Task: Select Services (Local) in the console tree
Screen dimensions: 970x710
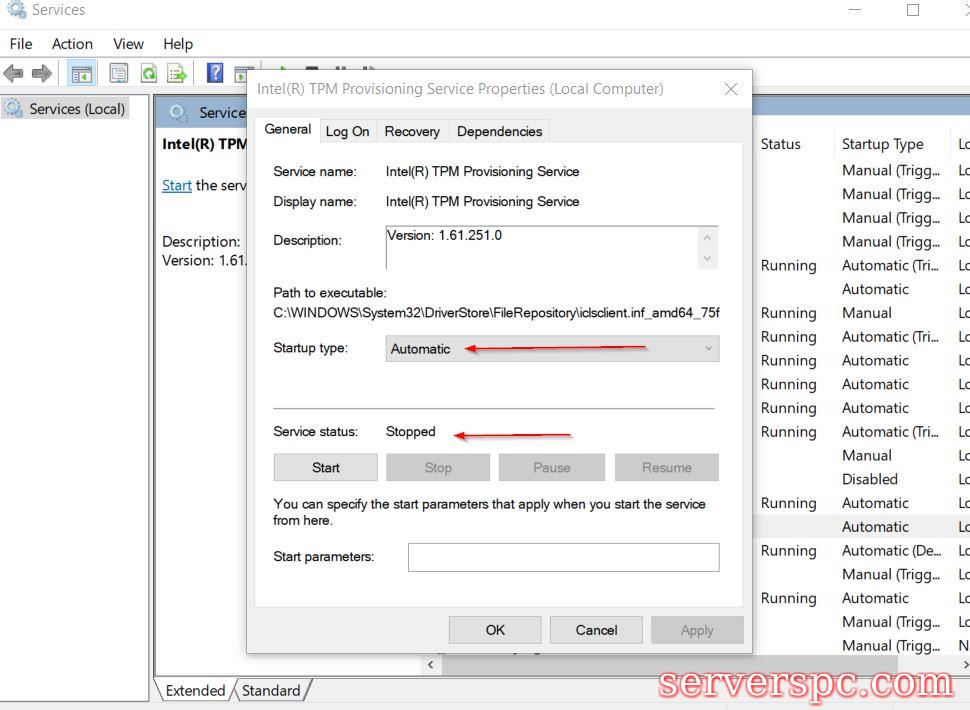Action: point(77,109)
